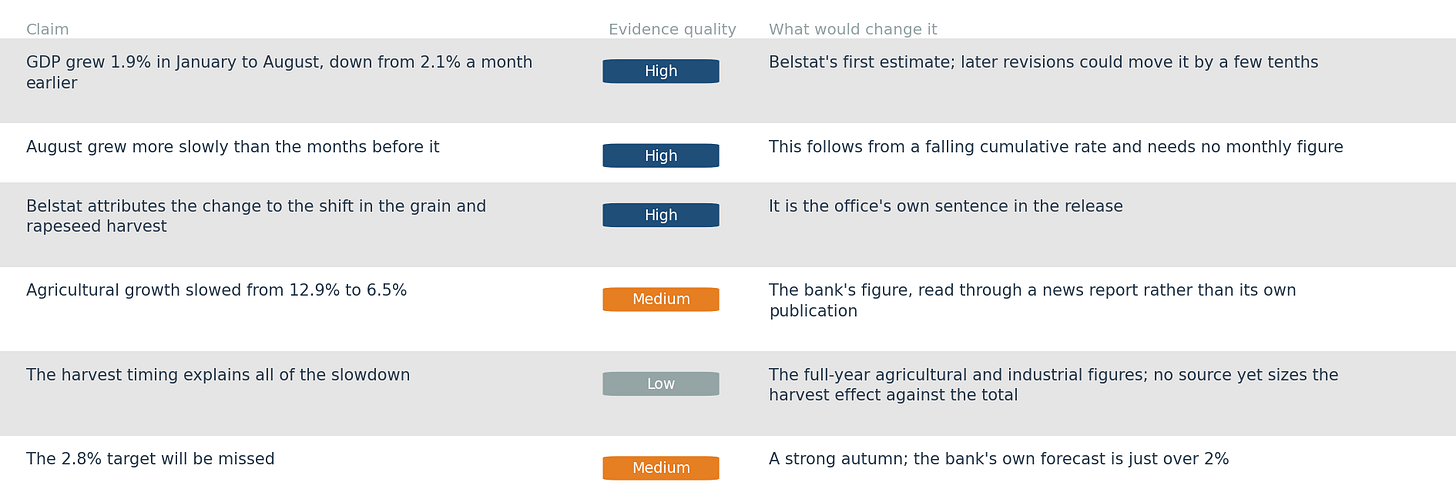This screenshot has width=1456, height=495.
Task: Click the What would change it header
Action: click(853, 30)
